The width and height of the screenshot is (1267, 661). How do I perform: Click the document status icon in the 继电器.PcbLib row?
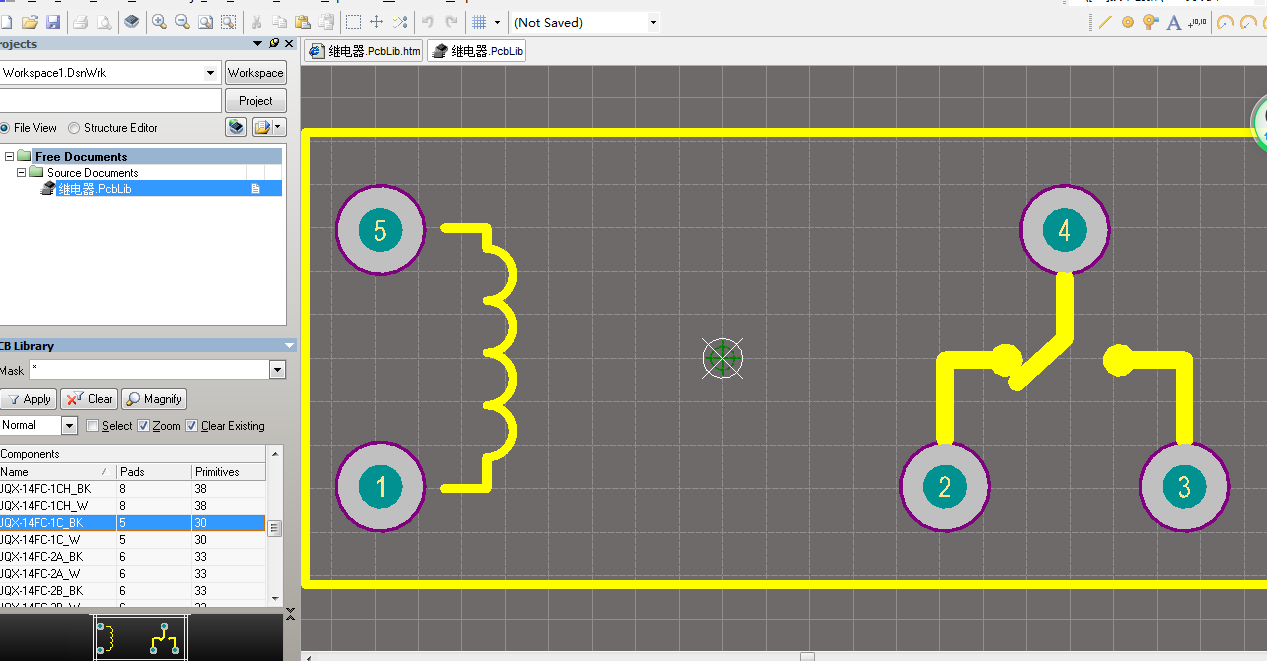(x=255, y=188)
